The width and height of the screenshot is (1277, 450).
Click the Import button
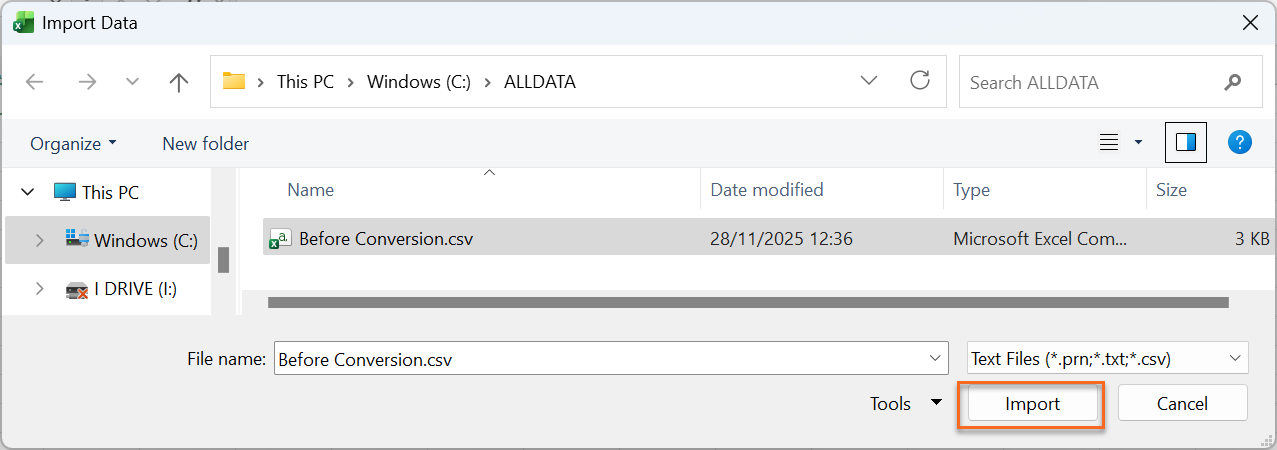click(1032, 404)
